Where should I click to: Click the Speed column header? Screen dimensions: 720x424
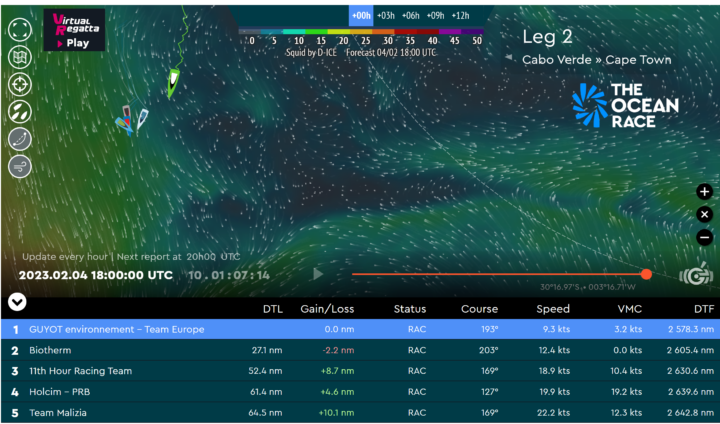553,309
